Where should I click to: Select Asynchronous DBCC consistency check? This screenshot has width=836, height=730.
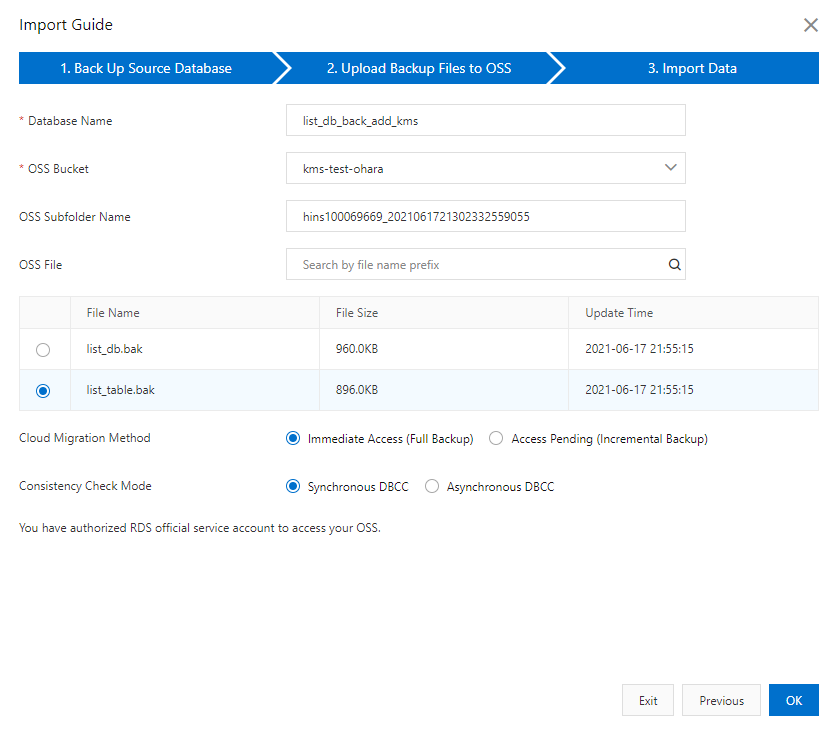pyautogui.click(x=432, y=486)
